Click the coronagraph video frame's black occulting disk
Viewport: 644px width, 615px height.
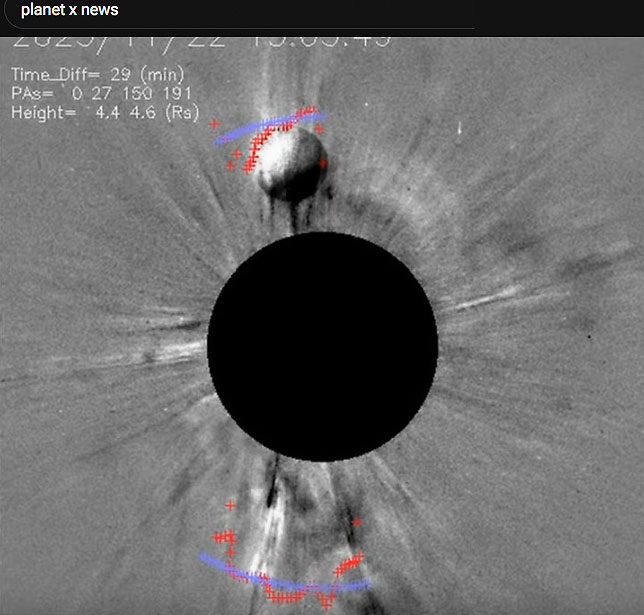(x=322, y=347)
